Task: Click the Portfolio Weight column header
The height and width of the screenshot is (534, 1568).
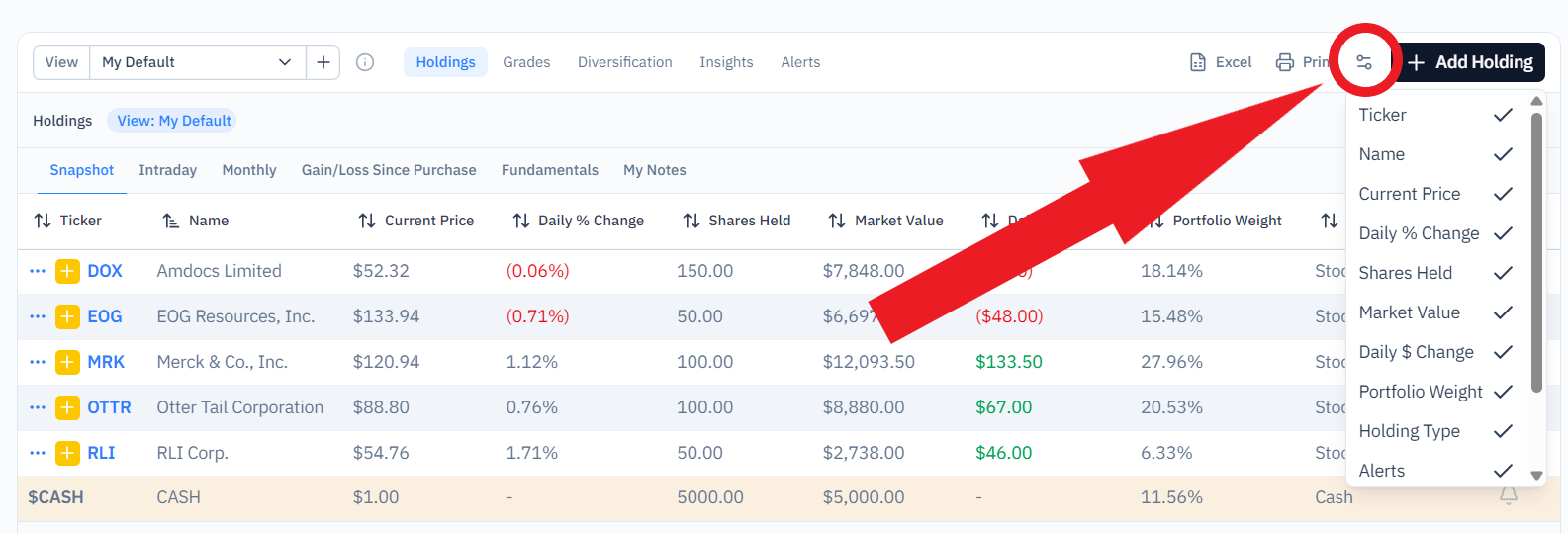Action: 1227,221
